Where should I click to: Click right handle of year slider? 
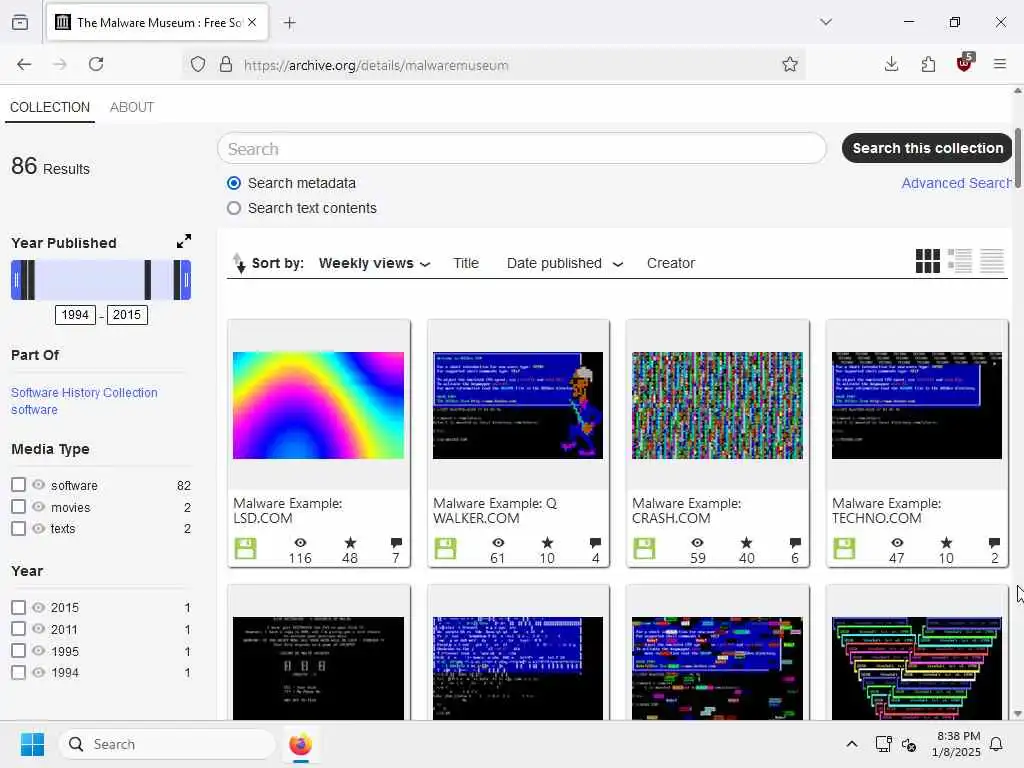pos(185,280)
